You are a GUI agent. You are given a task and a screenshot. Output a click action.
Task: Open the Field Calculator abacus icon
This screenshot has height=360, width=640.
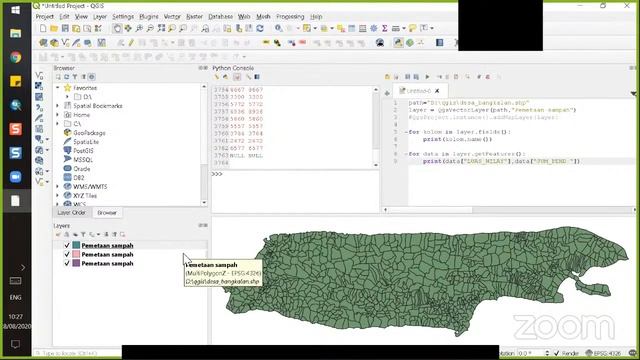coord(362,29)
